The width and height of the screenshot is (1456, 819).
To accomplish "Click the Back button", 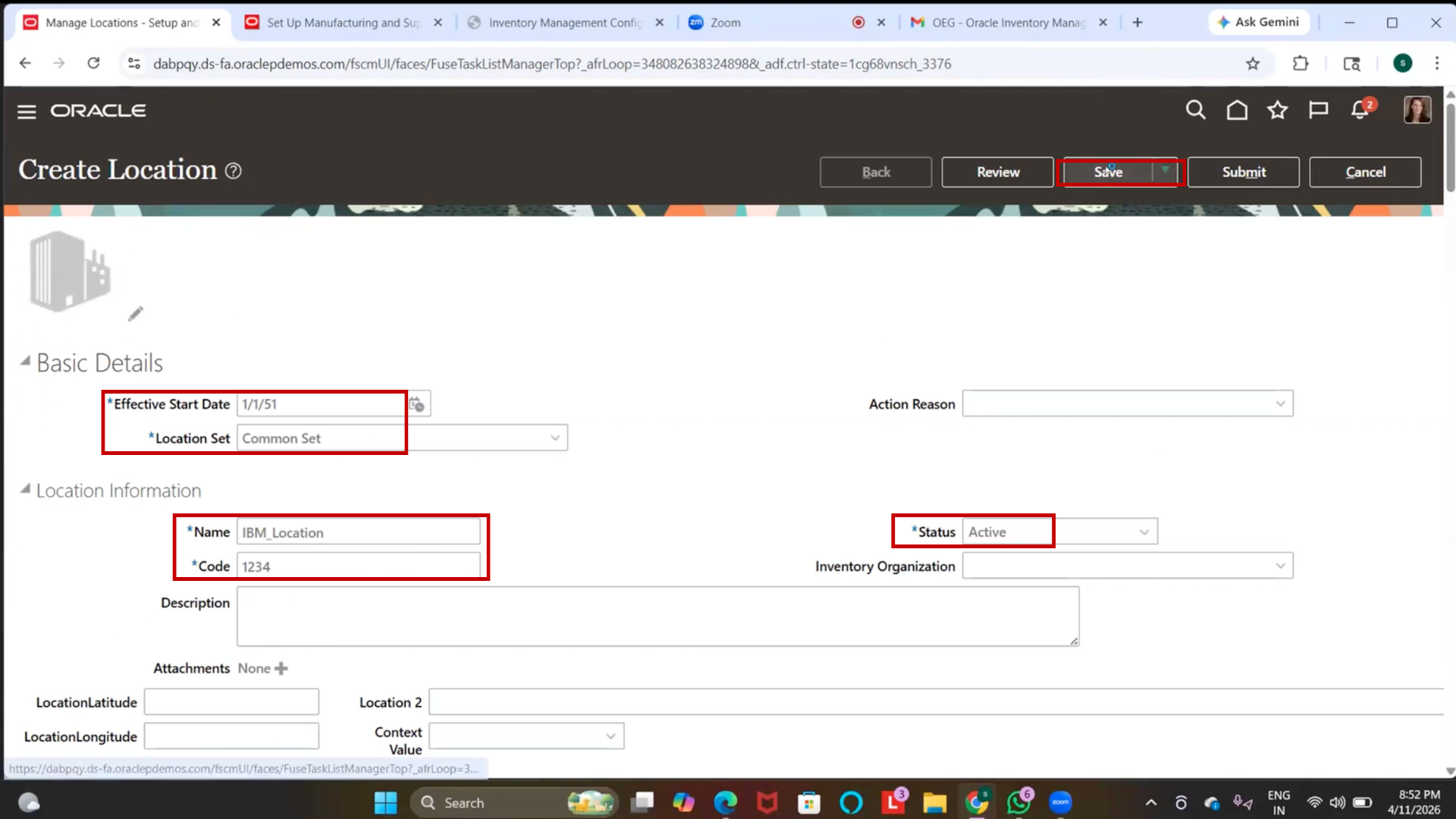I will (876, 172).
